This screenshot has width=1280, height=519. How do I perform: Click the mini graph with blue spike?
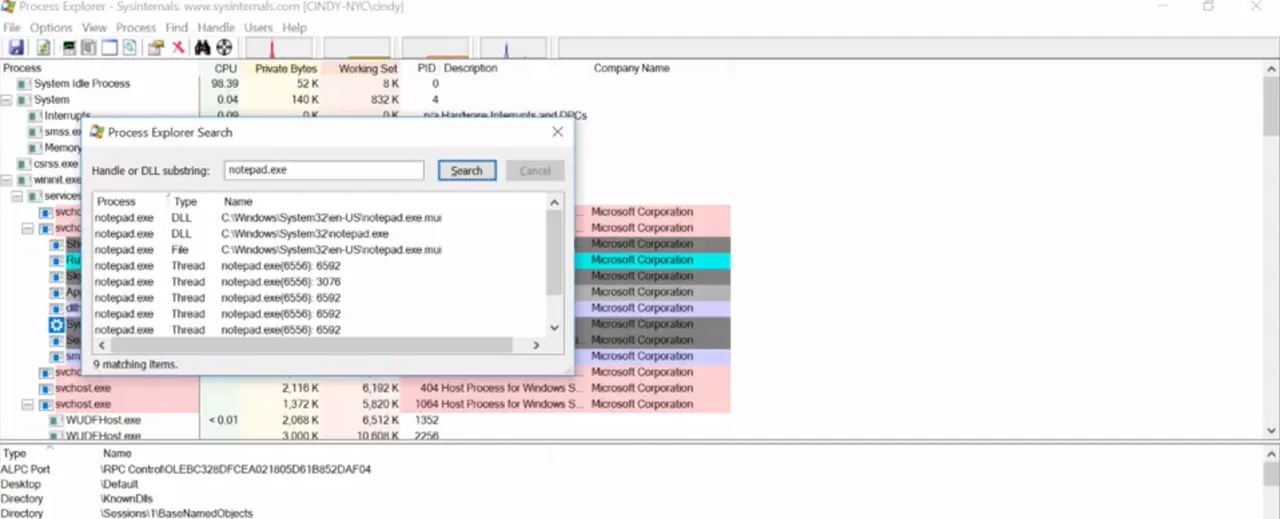pos(514,48)
